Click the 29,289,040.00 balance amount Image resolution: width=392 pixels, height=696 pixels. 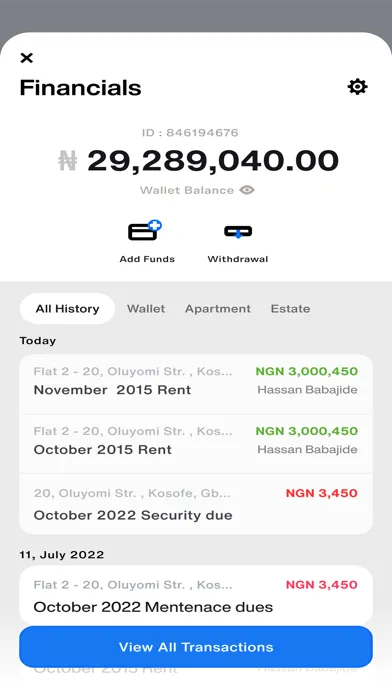[x=213, y=161]
